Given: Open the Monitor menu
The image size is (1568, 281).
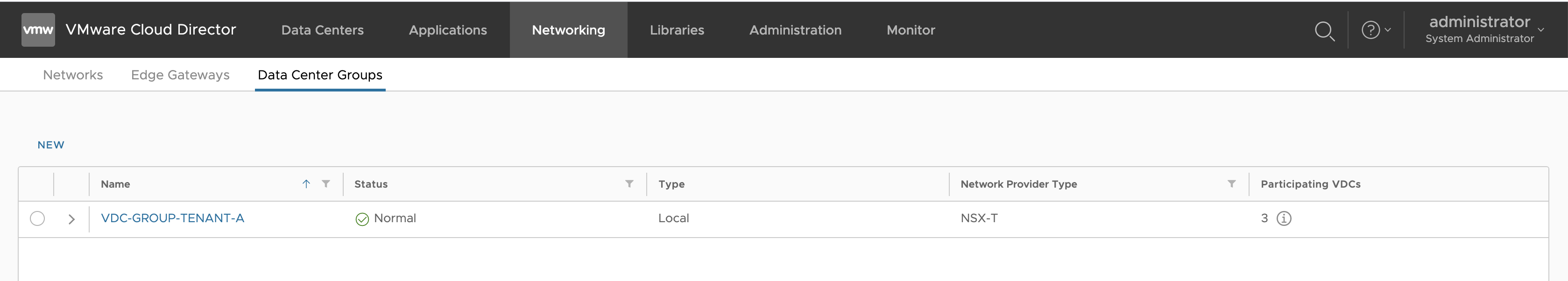Looking at the screenshot, I should [x=910, y=30].
